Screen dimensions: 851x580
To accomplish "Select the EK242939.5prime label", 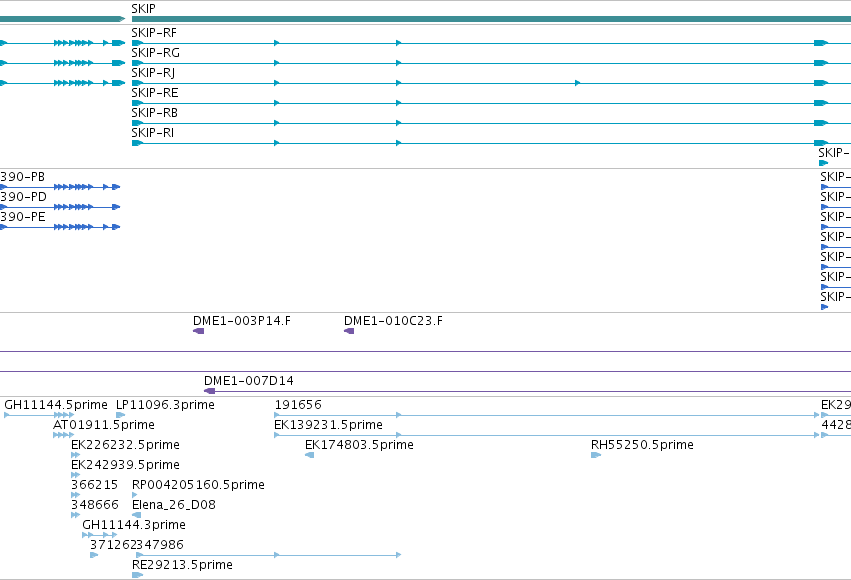I will point(125,465).
